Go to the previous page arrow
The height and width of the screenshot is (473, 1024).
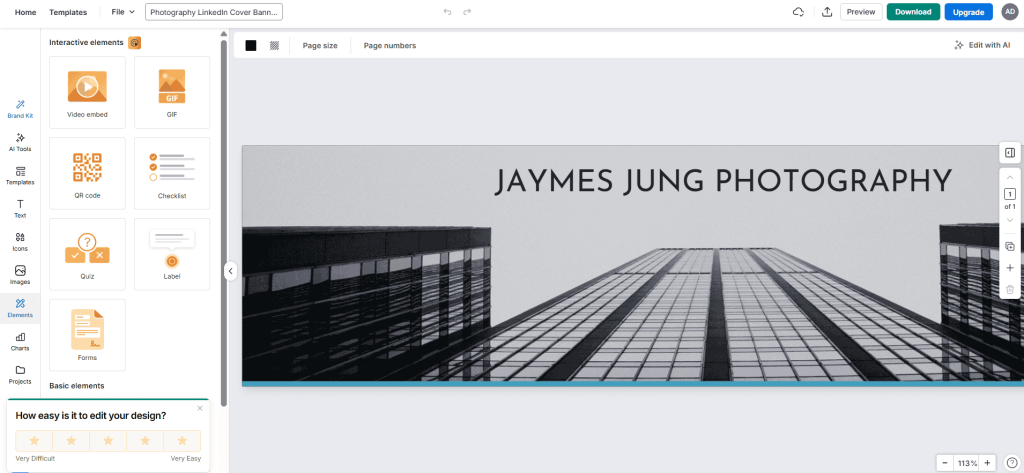point(1010,178)
